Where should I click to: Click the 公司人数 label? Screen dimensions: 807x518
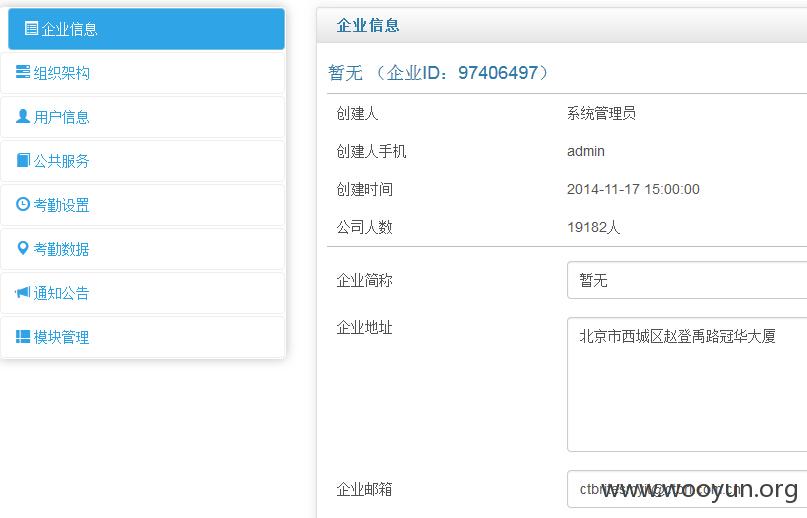(364, 227)
